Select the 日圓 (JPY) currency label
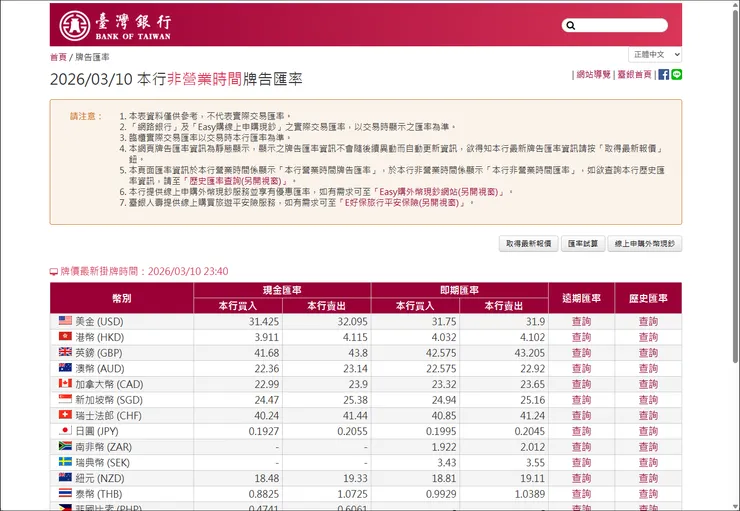Screen dimensions: 740x511 point(97,431)
